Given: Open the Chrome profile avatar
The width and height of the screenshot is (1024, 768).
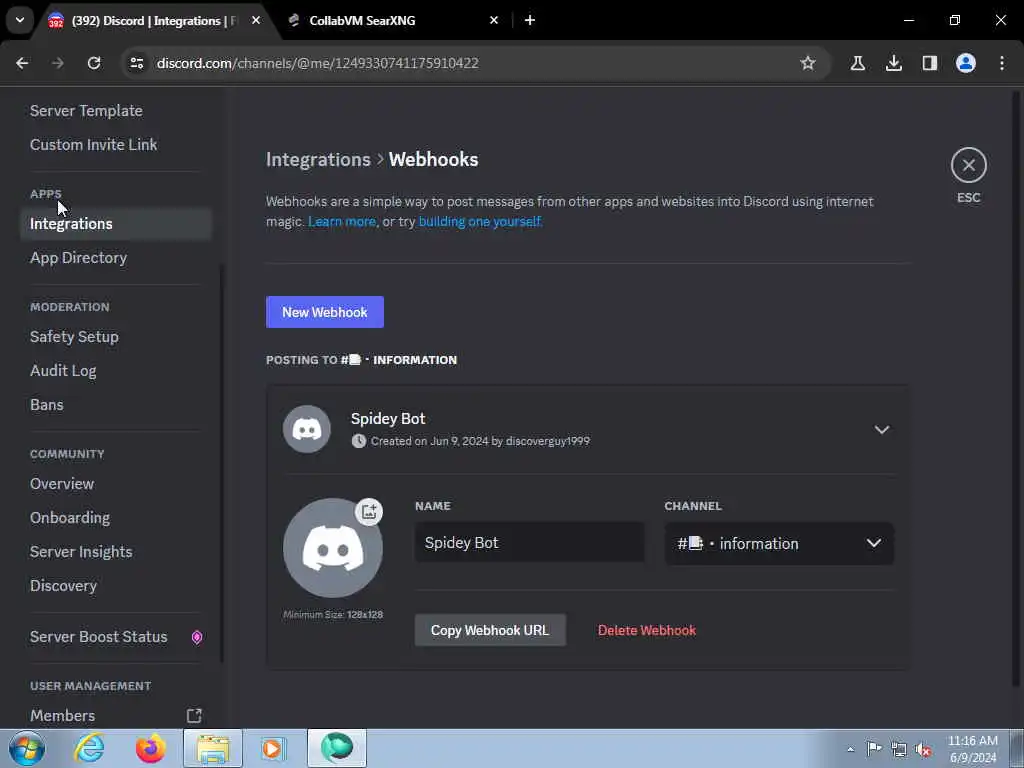Looking at the screenshot, I should click(965, 63).
